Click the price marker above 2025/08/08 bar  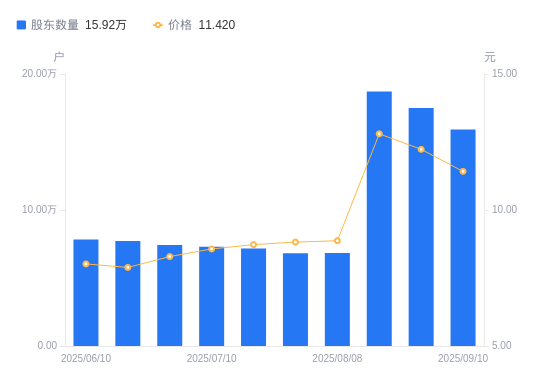coord(337,241)
